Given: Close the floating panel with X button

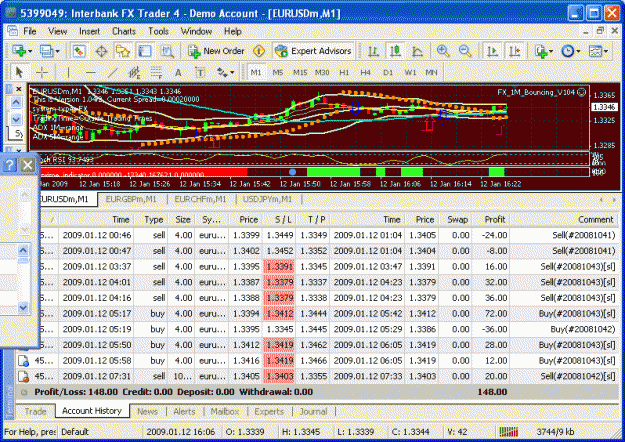Looking at the screenshot, I should coord(28,165).
